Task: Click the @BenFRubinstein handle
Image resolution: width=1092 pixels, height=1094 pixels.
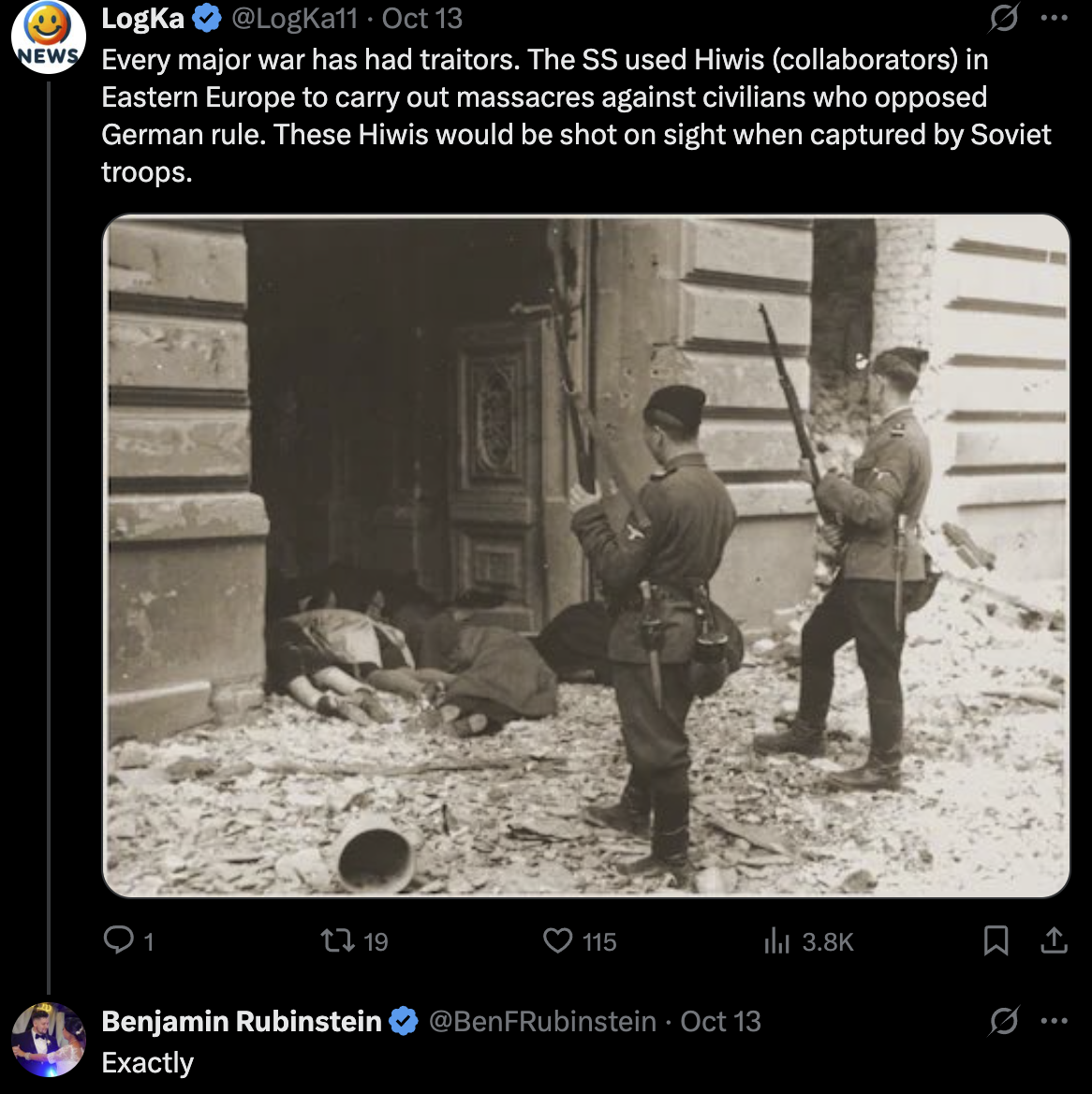Action: [542, 1021]
